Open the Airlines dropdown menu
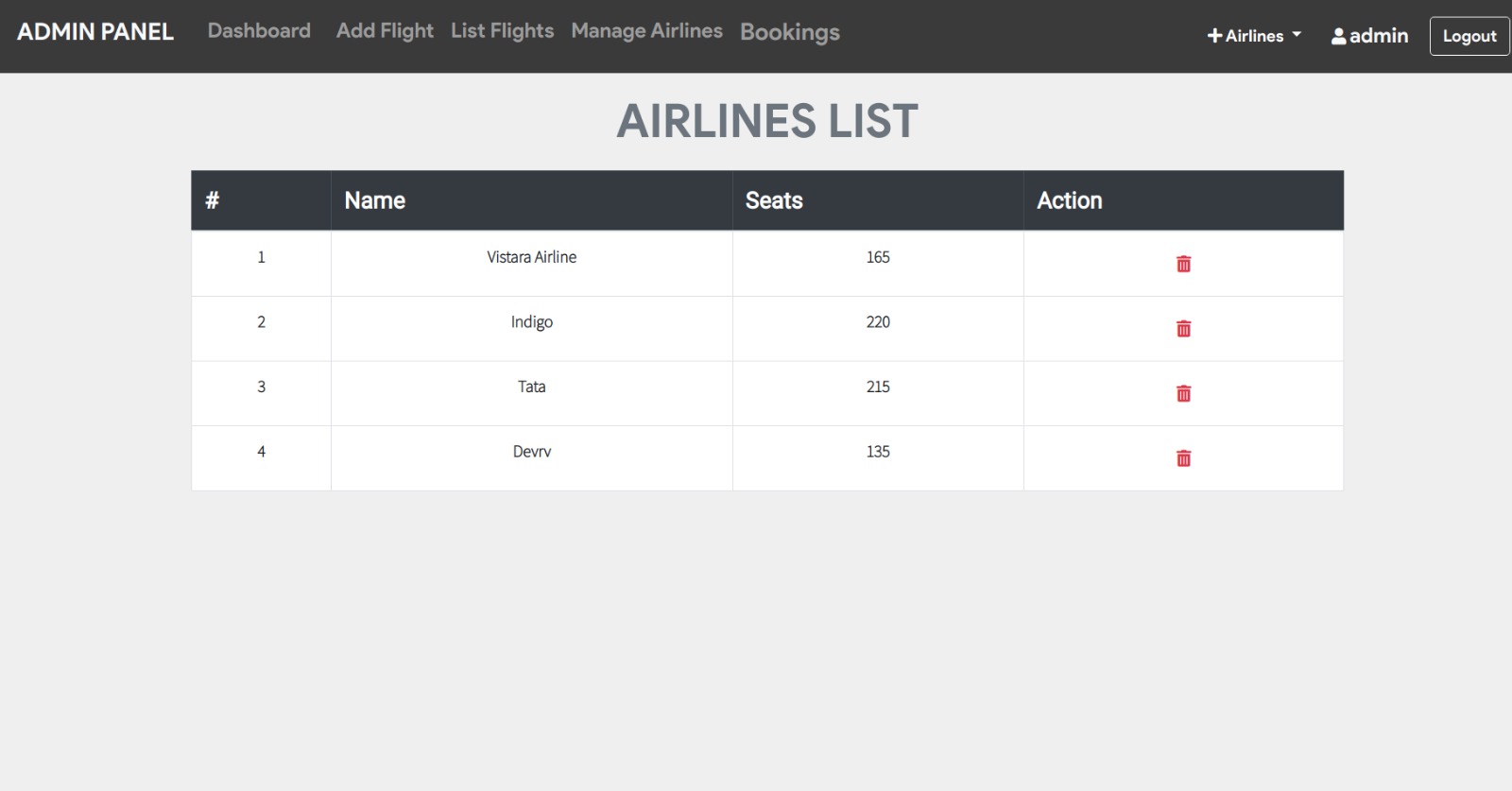 pyautogui.click(x=1252, y=35)
